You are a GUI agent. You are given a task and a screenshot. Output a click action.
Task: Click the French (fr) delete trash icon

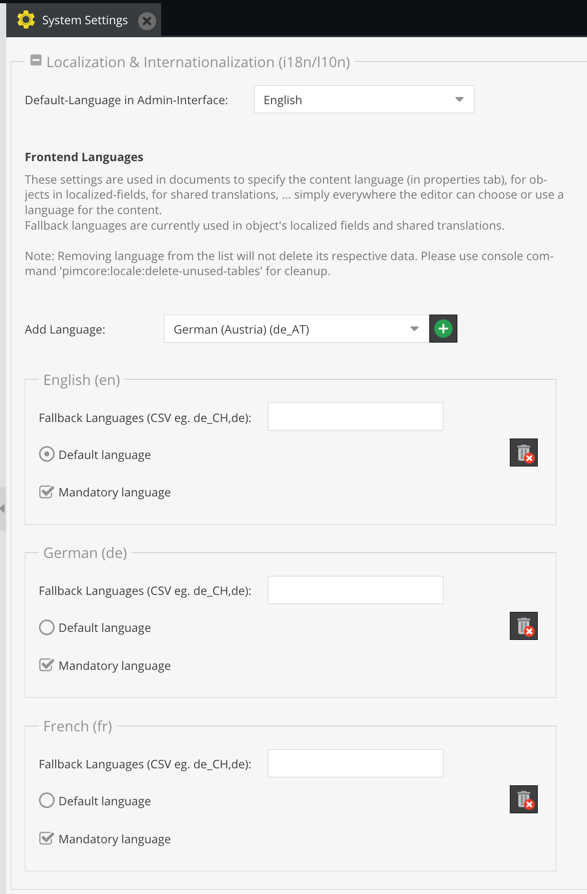point(524,799)
